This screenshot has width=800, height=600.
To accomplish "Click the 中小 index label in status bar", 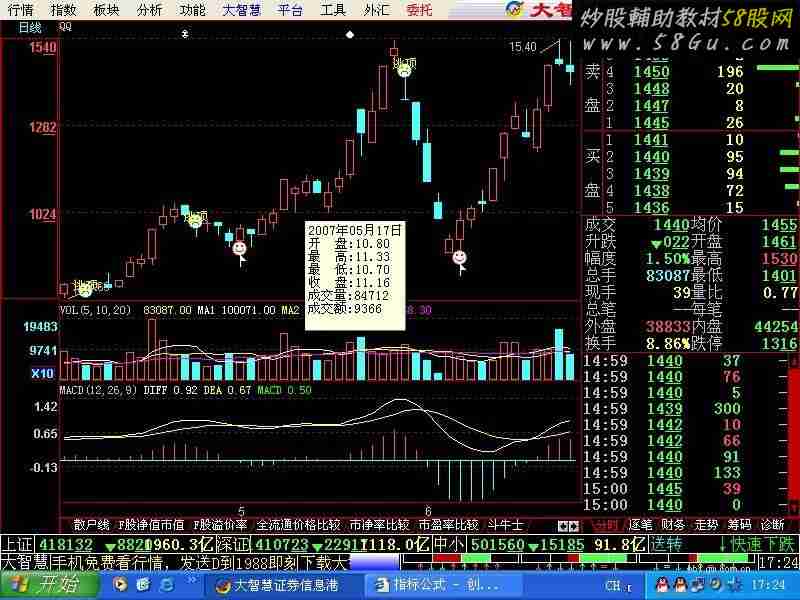I will coord(448,544).
